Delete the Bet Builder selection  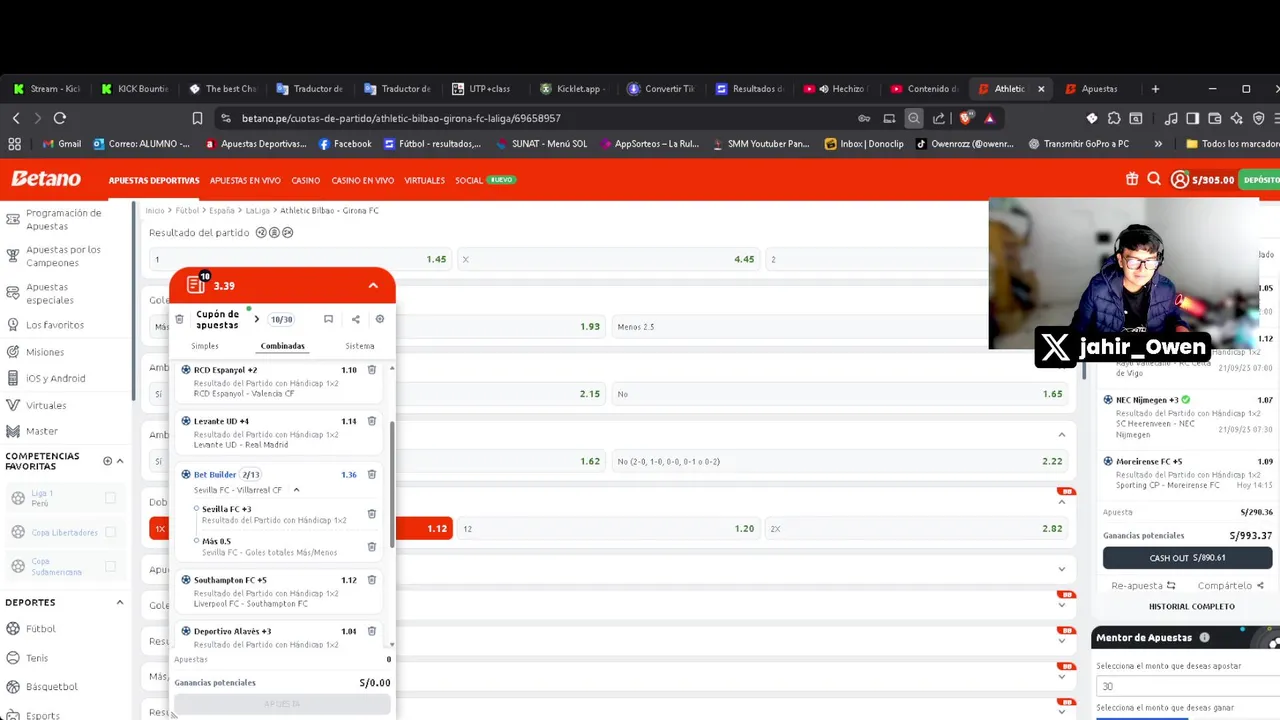coord(372,474)
